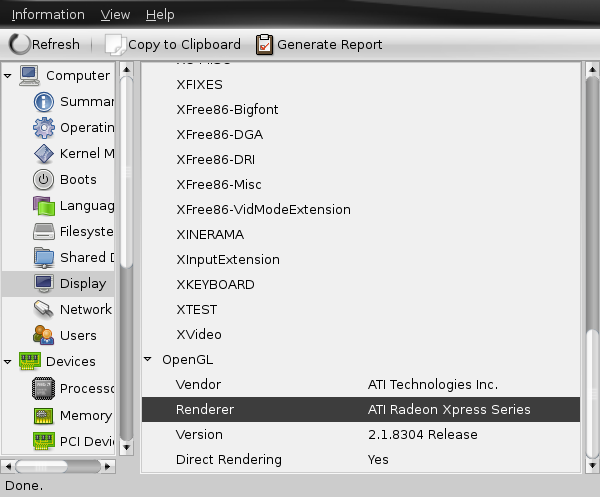
Task: Select the Languages flag icon
Action: [42, 206]
